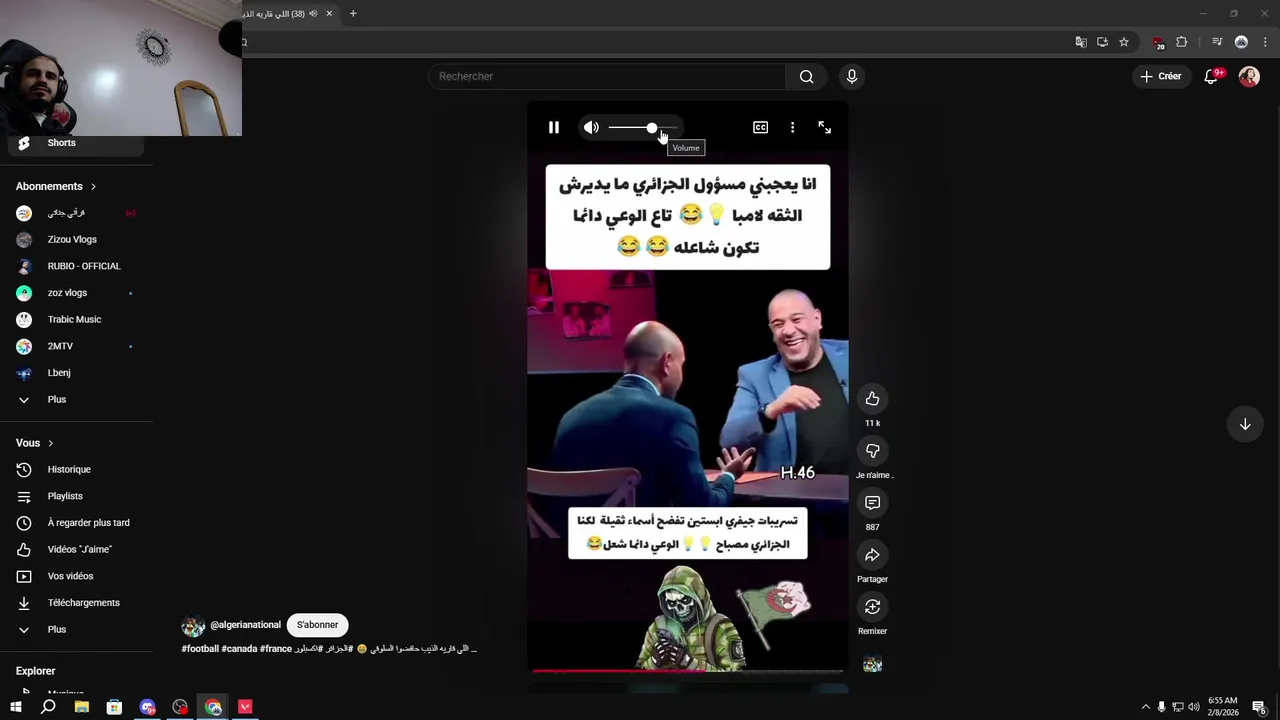
Task: Open Trabic Music subscription
Action: [76, 319]
